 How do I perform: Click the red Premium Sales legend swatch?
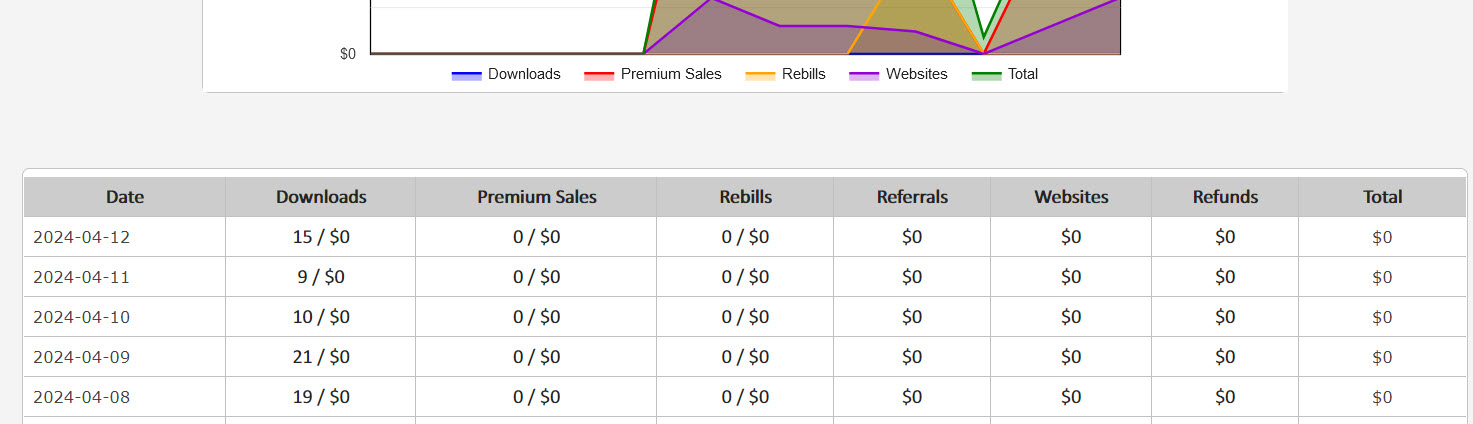(599, 75)
